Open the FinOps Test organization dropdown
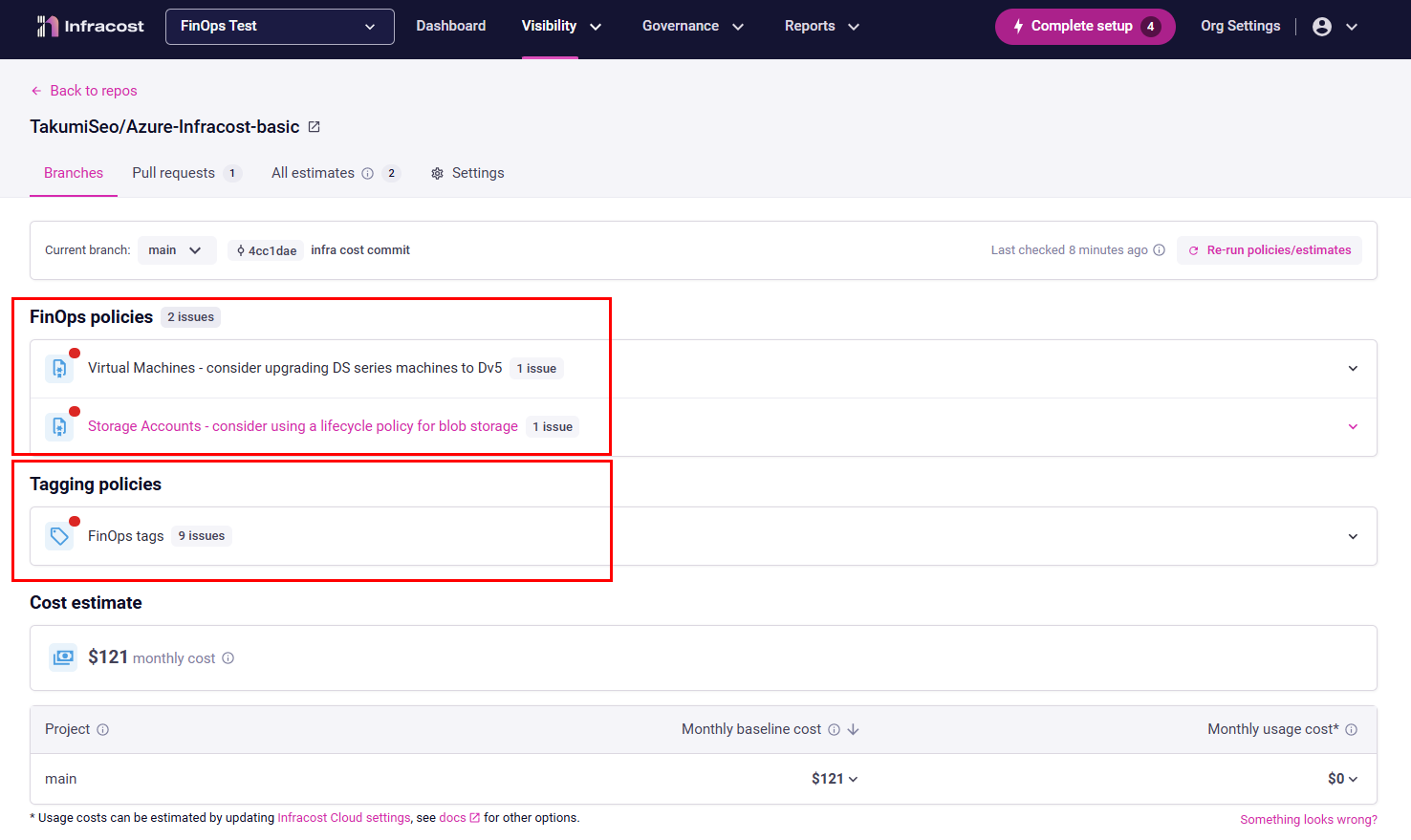 [280, 27]
